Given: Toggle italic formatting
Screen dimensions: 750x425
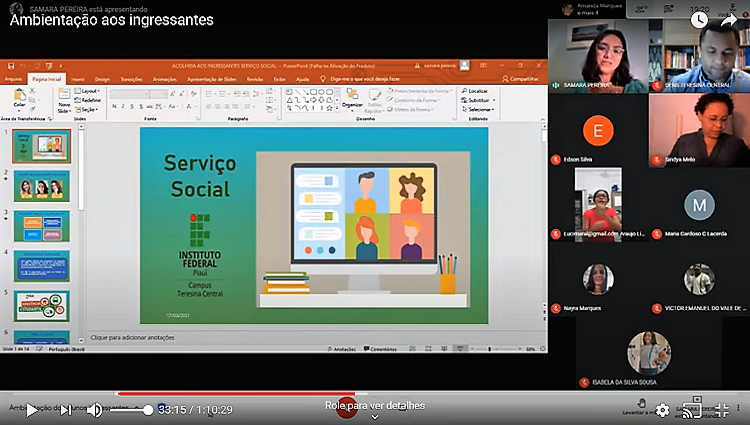Looking at the screenshot, I should pos(123,106).
